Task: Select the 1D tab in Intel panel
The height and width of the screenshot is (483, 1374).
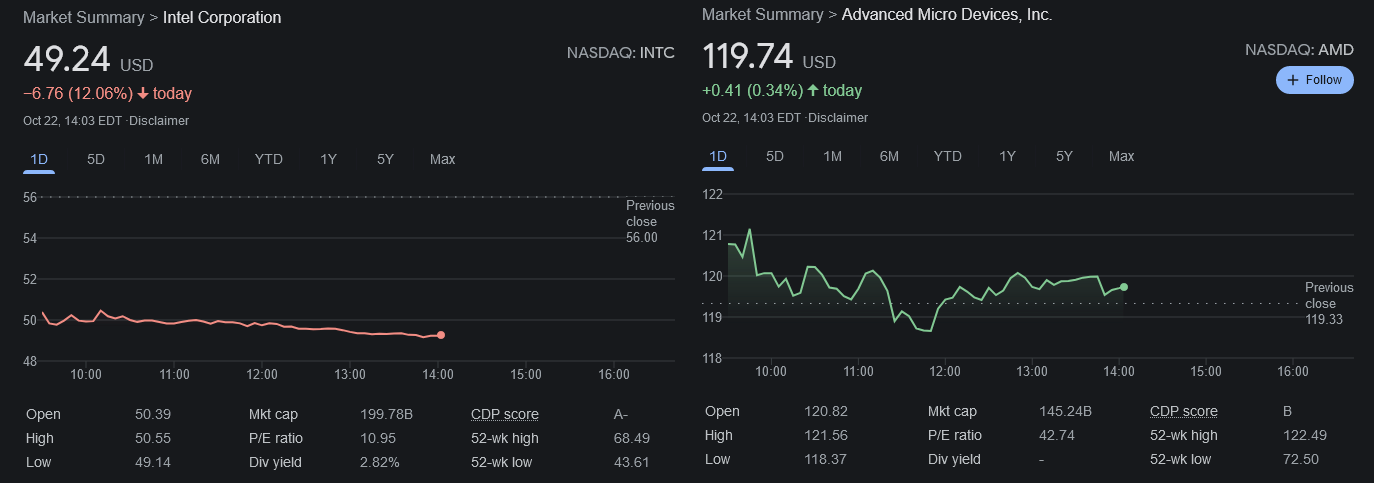Action: click(x=39, y=159)
